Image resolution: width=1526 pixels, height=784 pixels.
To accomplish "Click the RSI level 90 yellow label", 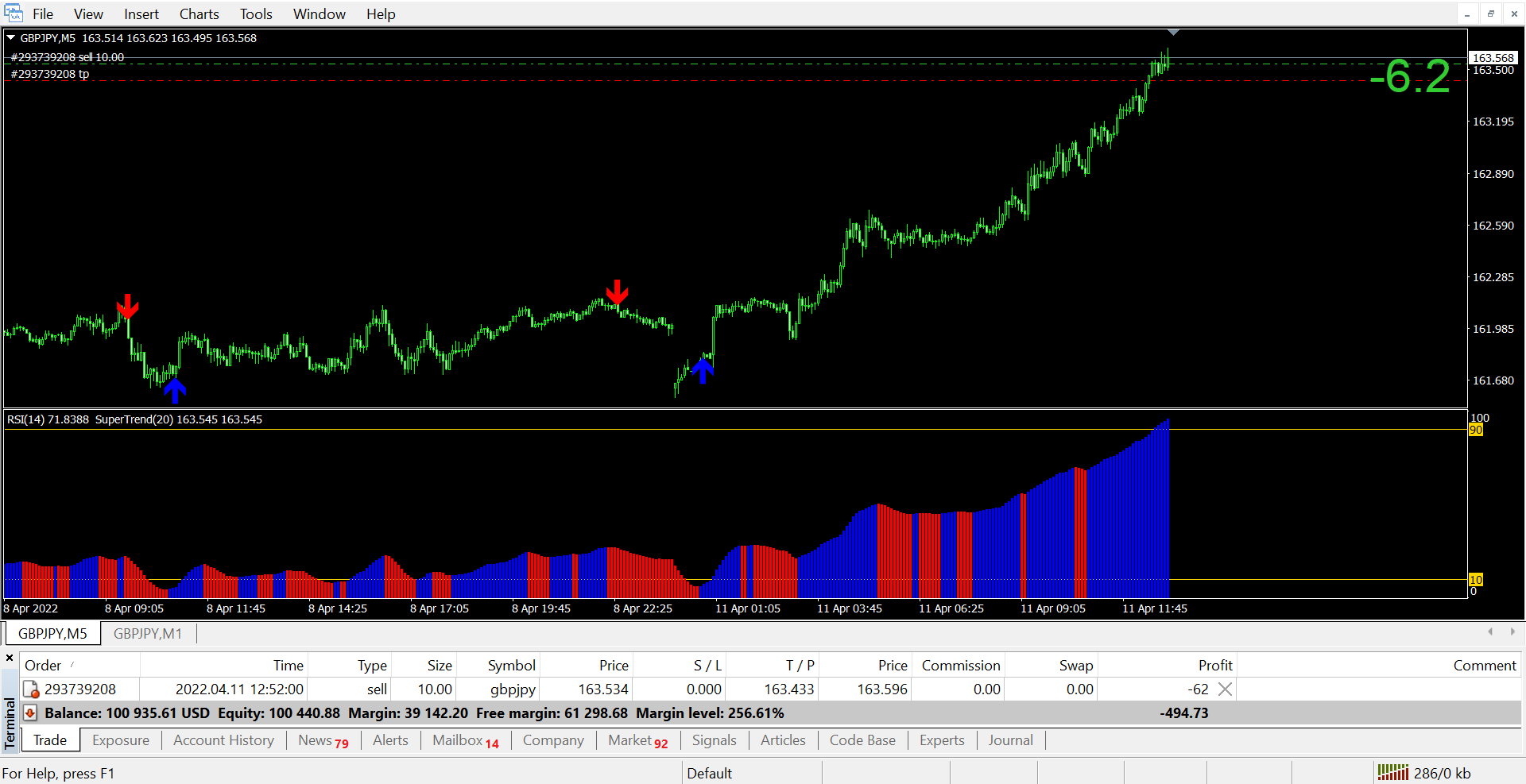I will (1475, 430).
